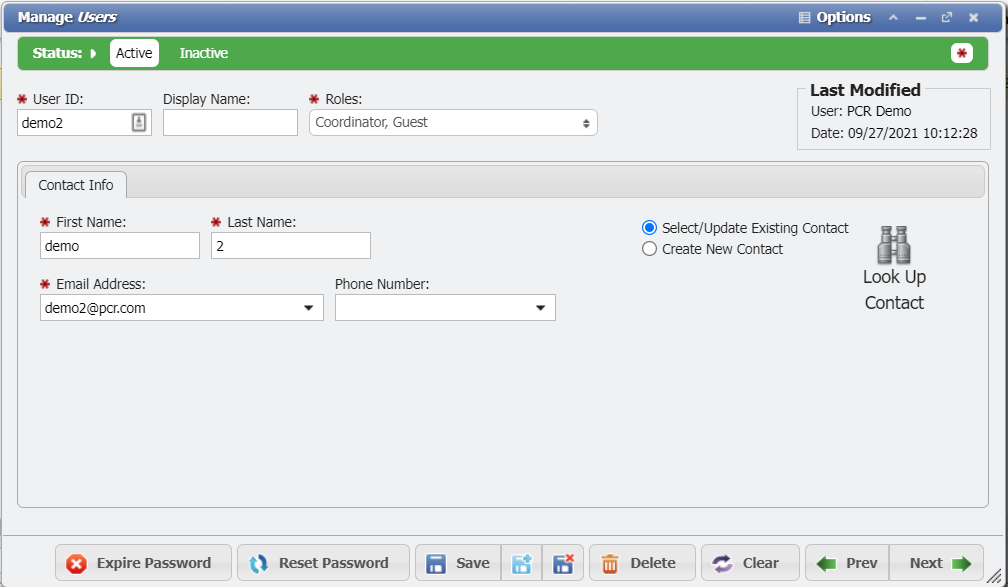Screen dimensions: 1008x587
Task: Click the Look Up Contact binoculars icon
Action: (x=893, y=245)
